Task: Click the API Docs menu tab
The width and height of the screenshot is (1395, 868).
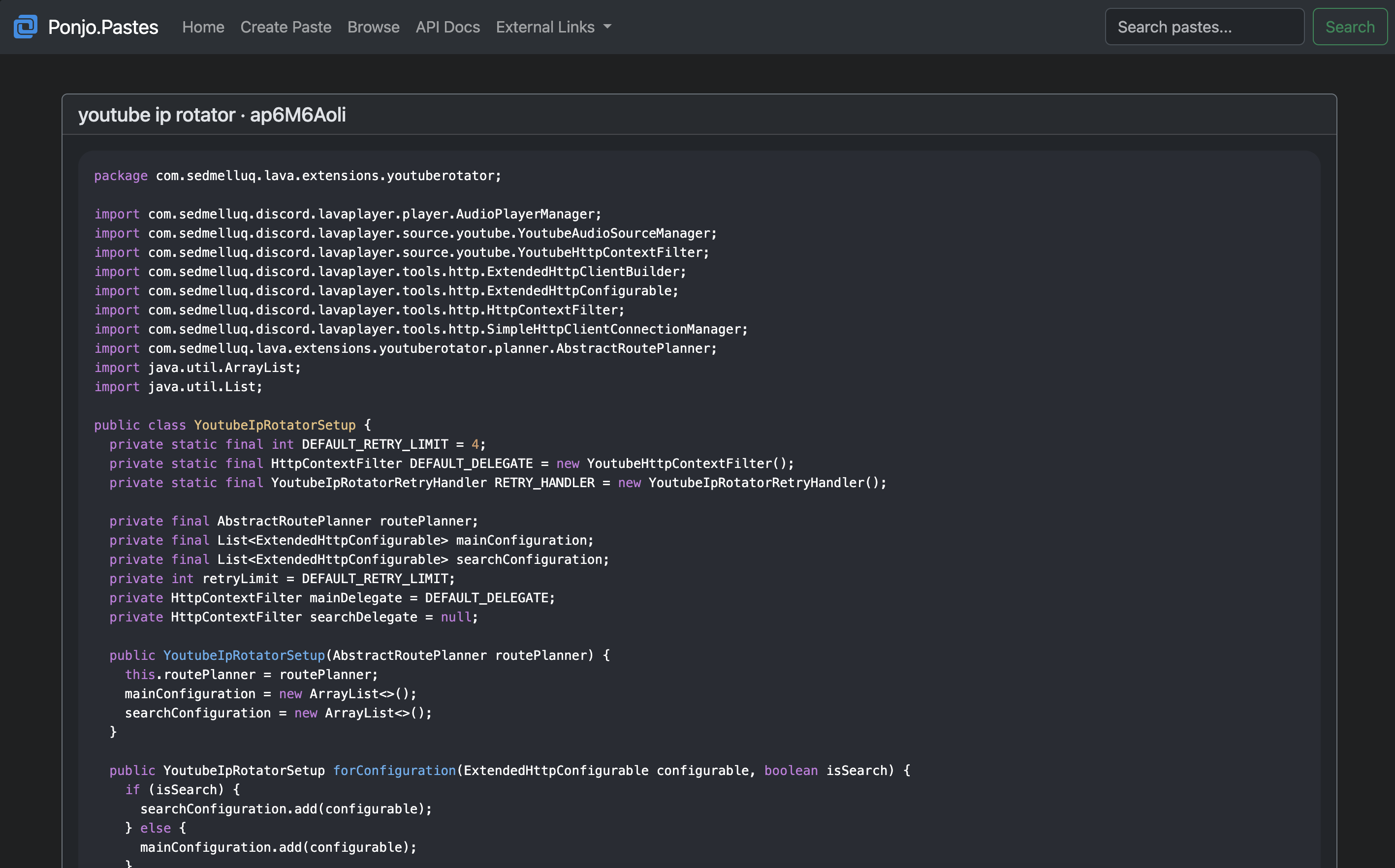Action: pyautogui.click(x=448, y=27)
